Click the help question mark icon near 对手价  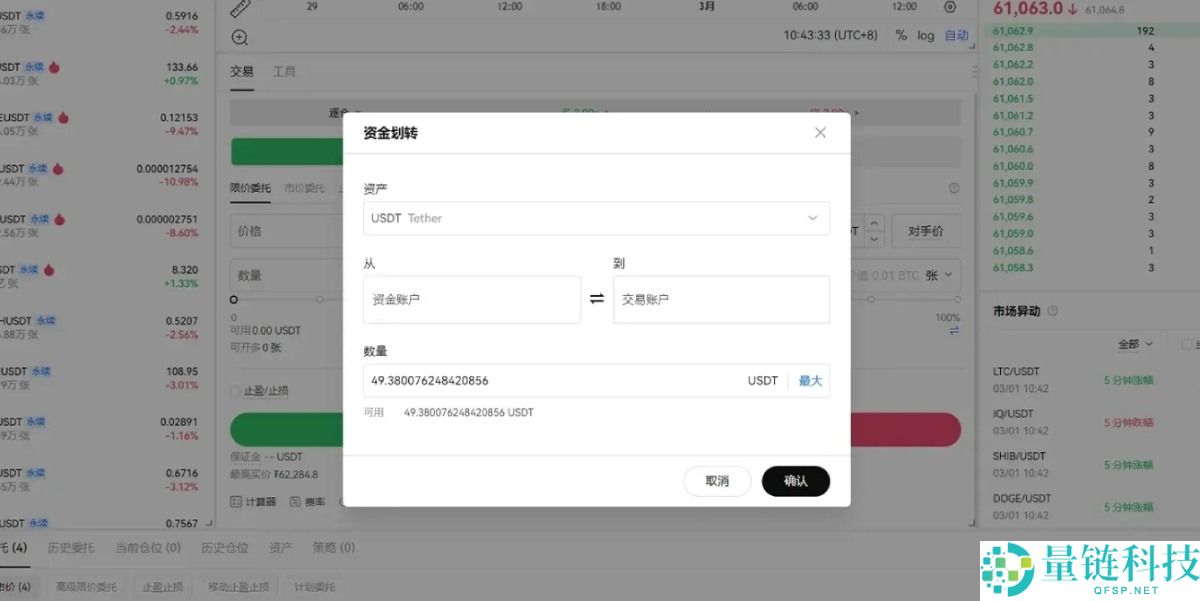coord(954,187)
